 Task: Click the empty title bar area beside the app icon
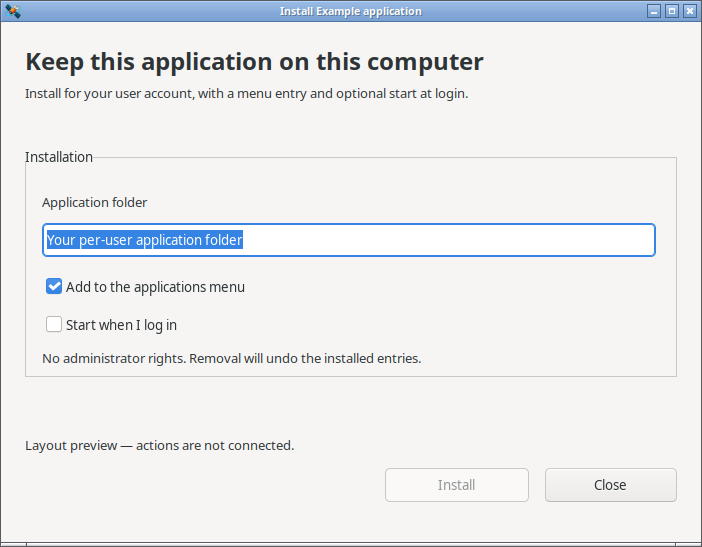tap(148, 11)
